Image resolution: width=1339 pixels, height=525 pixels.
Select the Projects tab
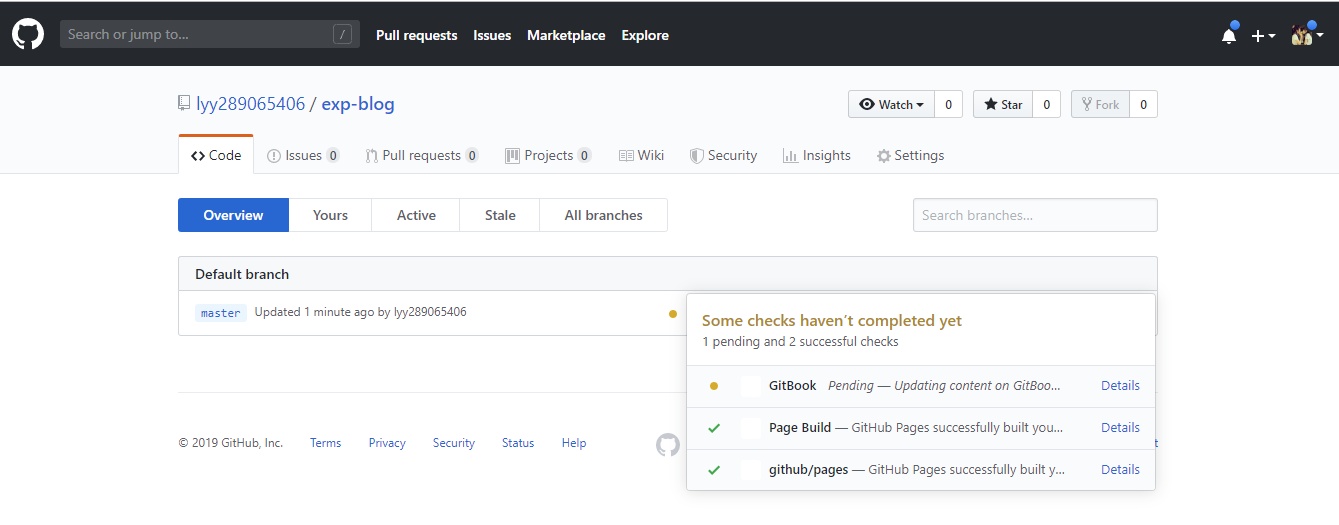coord(548,155)
